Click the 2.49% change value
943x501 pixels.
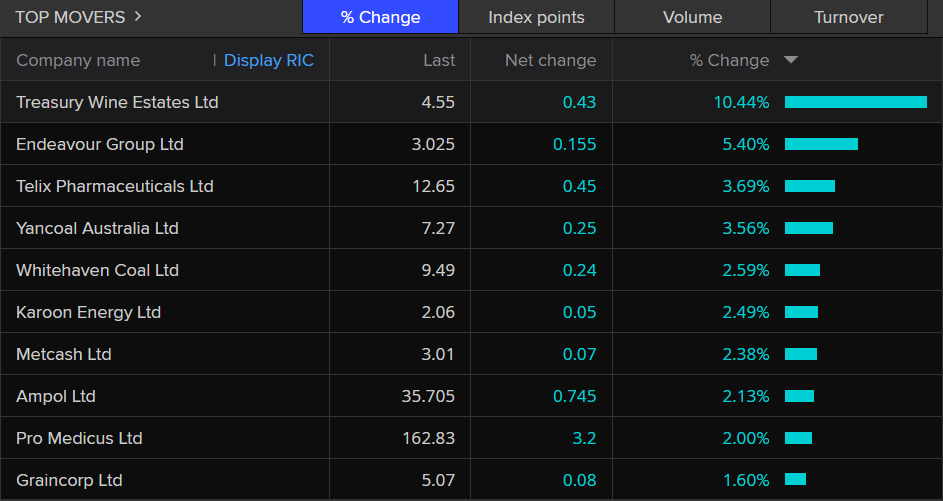pyautogui.click(x=746, y=312)
